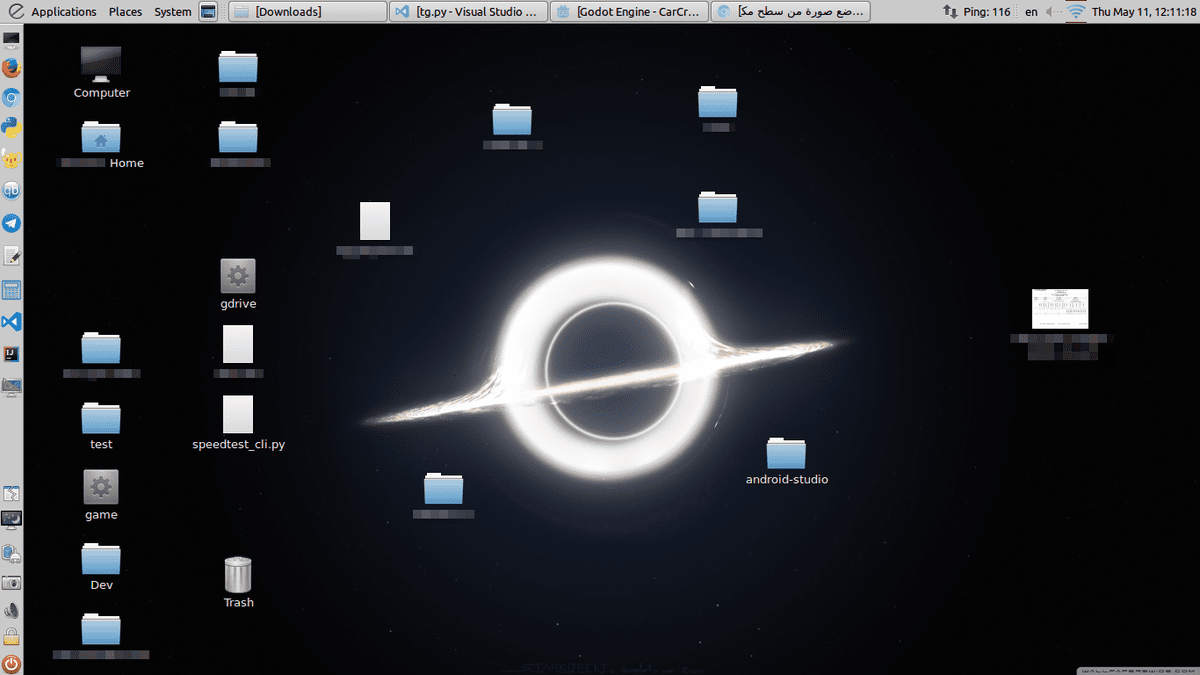Screen dimensions: 1200x675
Task: Launch qBittorrent from the dock
Action: coord(11,191)
